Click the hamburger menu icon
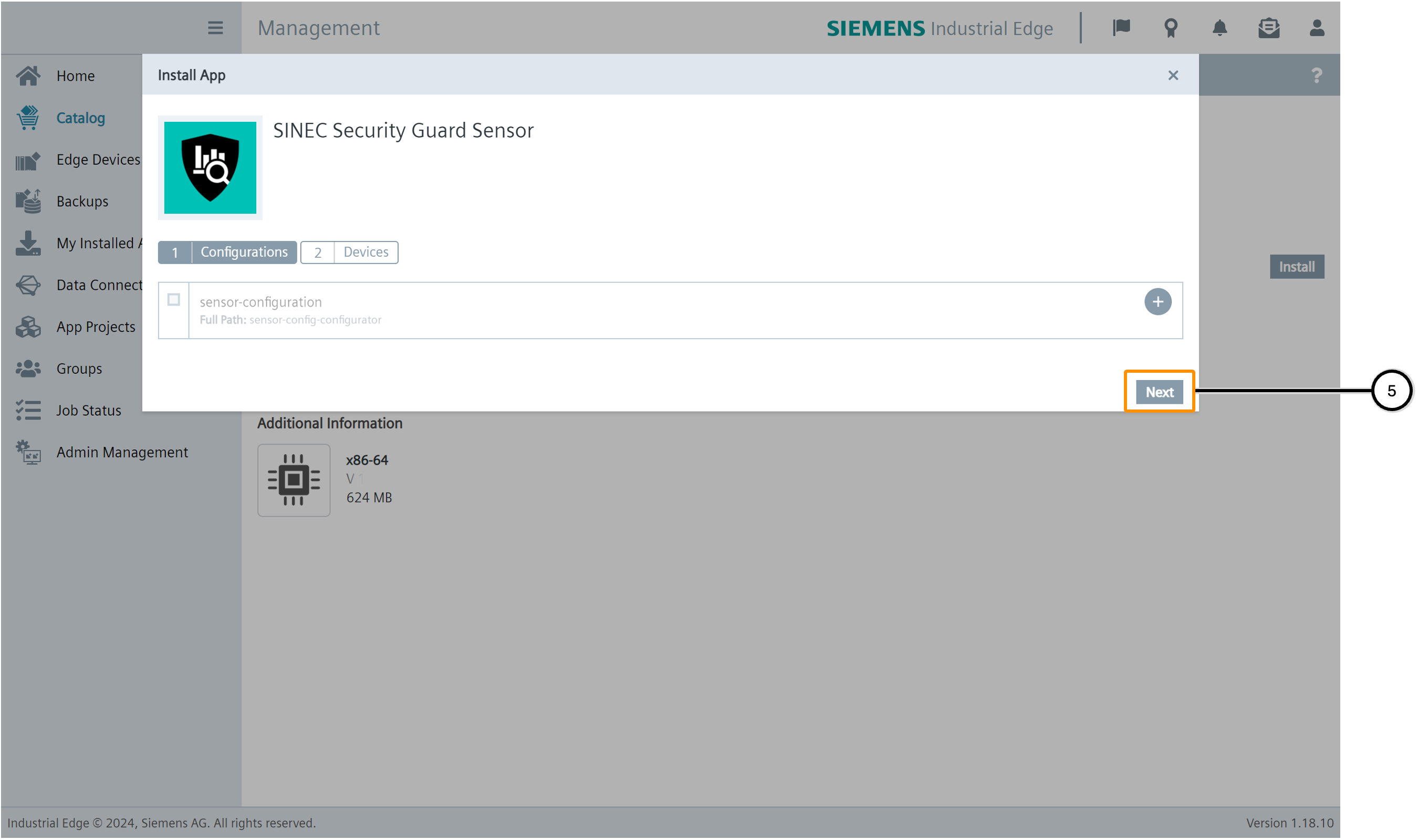Viewport: 1418px width, 840px height. pos(215,28)
